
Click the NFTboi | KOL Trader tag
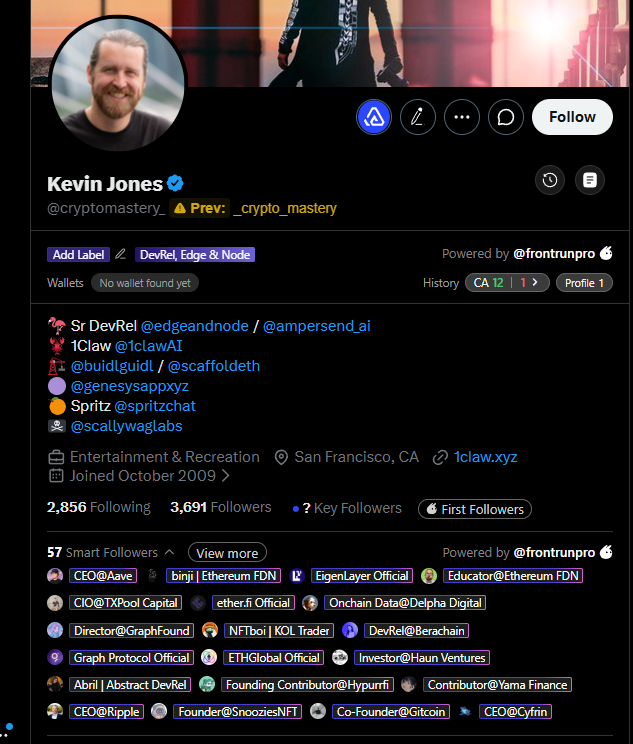[279, 631]
